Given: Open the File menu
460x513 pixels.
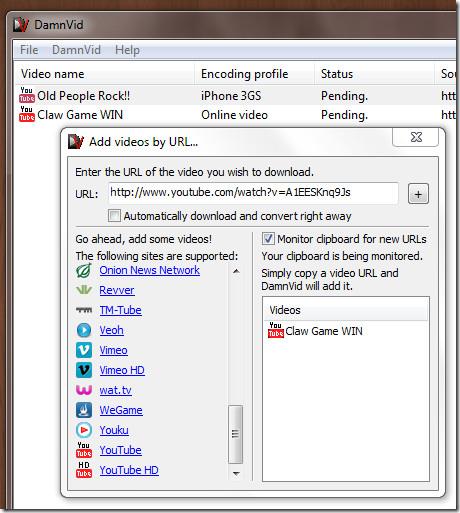Looking at the screenshot, I should coord(29,50).
